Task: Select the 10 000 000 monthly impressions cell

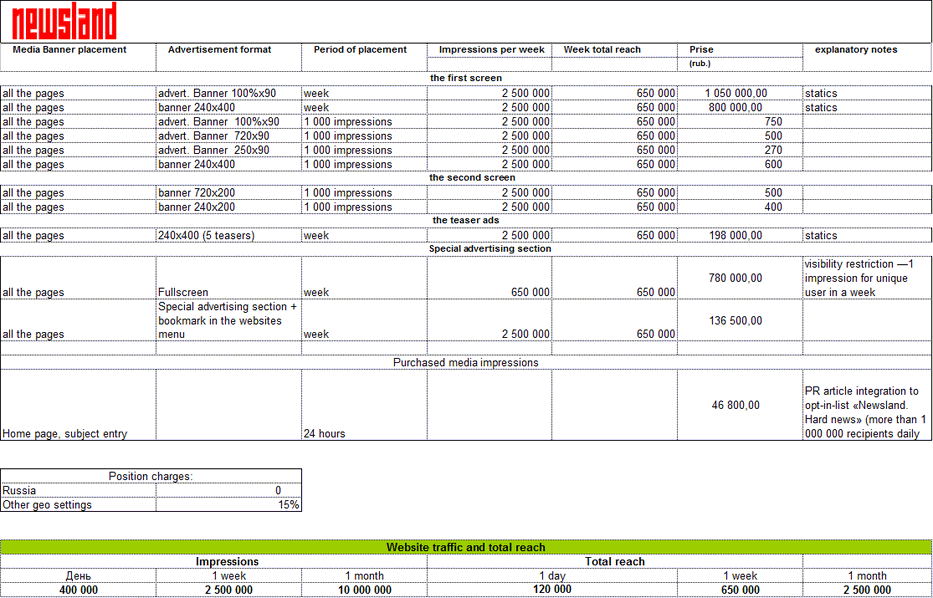Action: 364,590
